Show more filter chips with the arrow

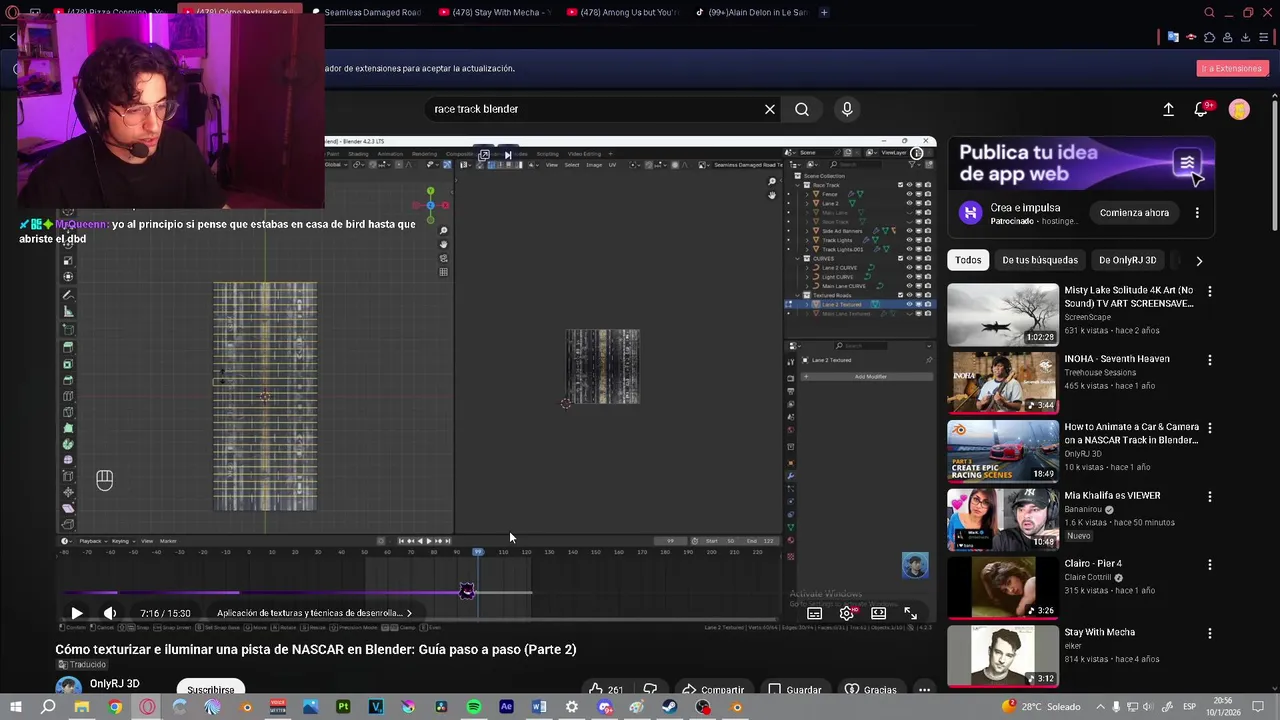pyautogui.click(x=1199, y=261)
